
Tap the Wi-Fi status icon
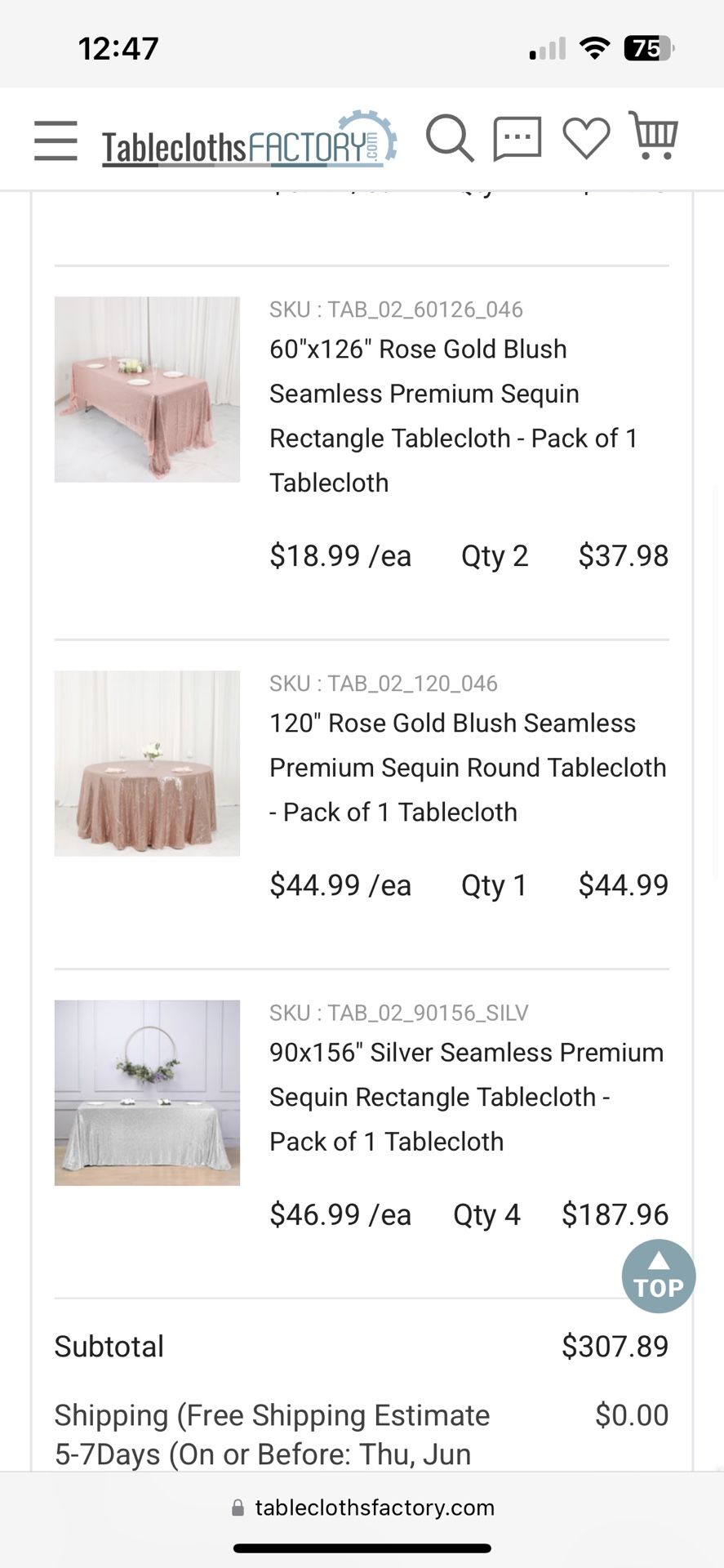(595, 49)
